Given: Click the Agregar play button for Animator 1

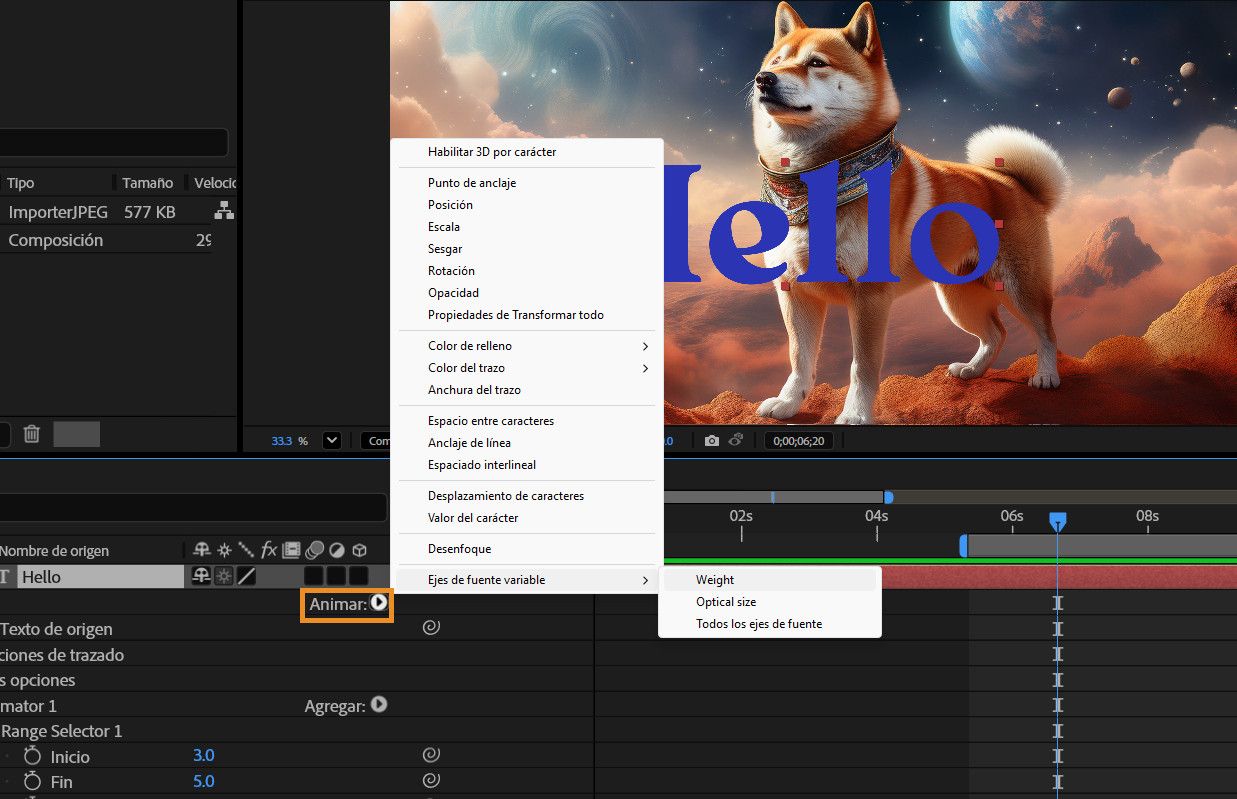Looking at the screenshot, I should (379, 705).
